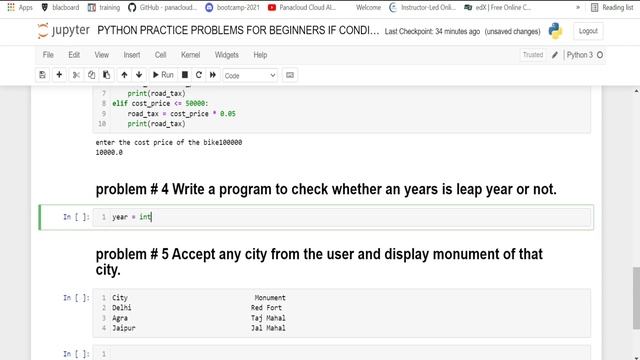The width and height of the screenshot is (640, 360).
Task: Click the 'In [ ]:' prompt of year cell
Action: point(76,217)
